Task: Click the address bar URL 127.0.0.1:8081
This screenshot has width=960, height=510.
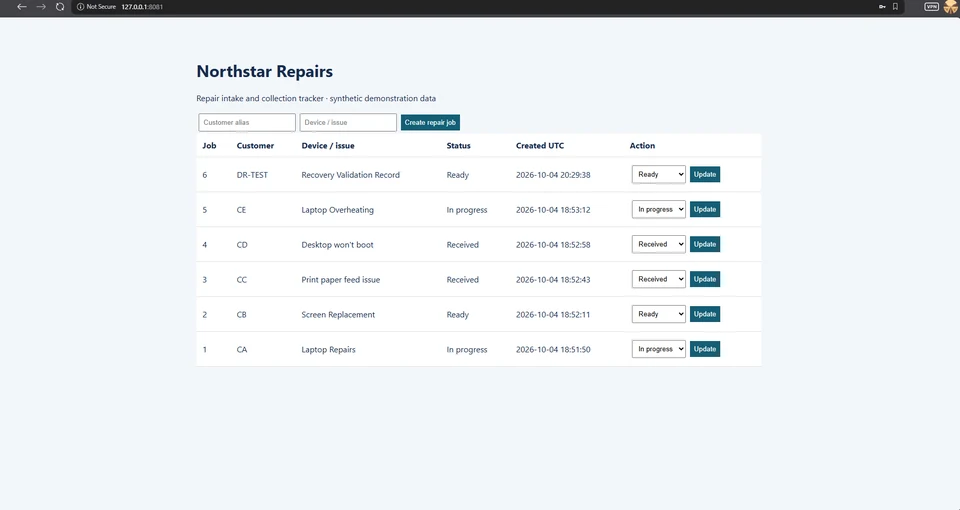Action: pos(142,7)
